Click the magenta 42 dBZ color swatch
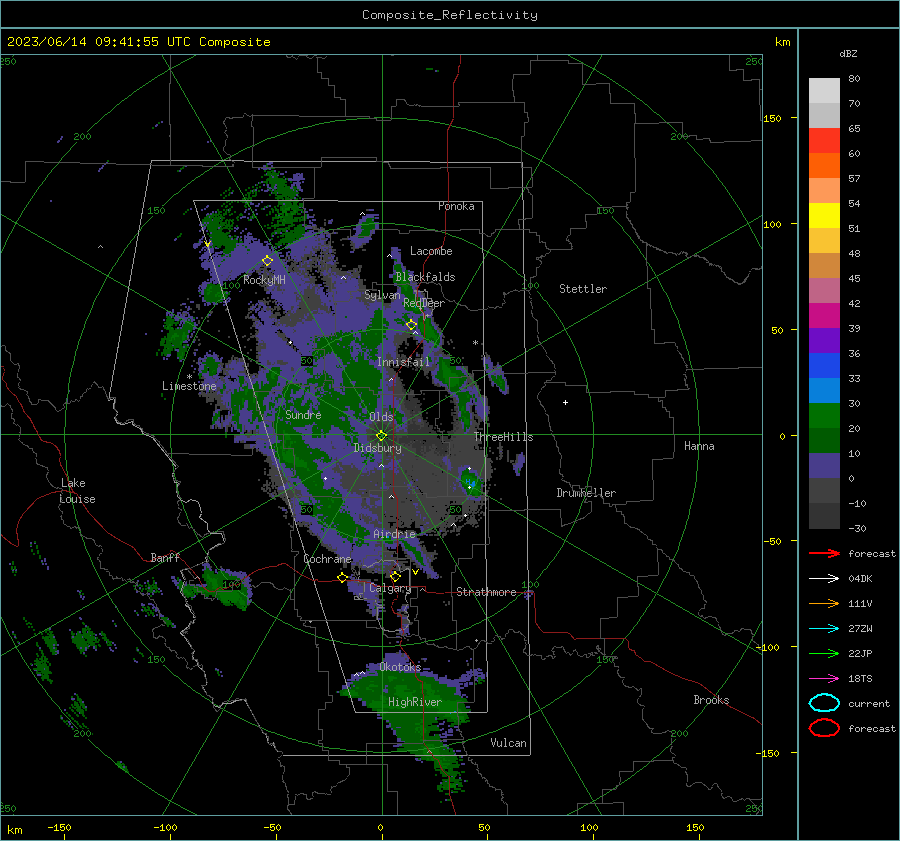 click(824, 315)
